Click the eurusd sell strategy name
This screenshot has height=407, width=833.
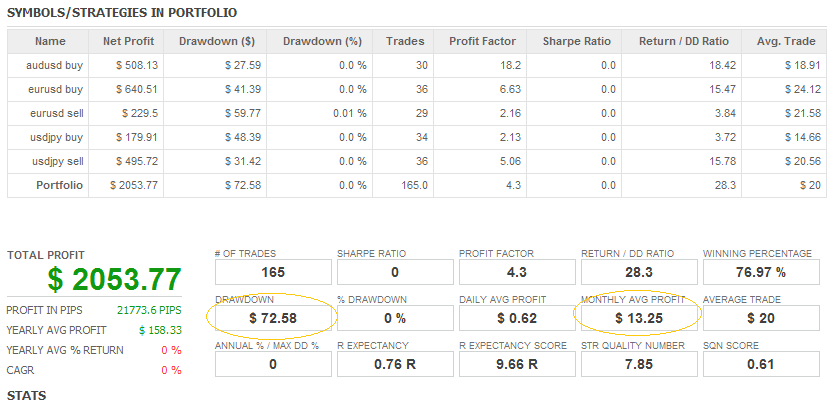coord(49,113)
